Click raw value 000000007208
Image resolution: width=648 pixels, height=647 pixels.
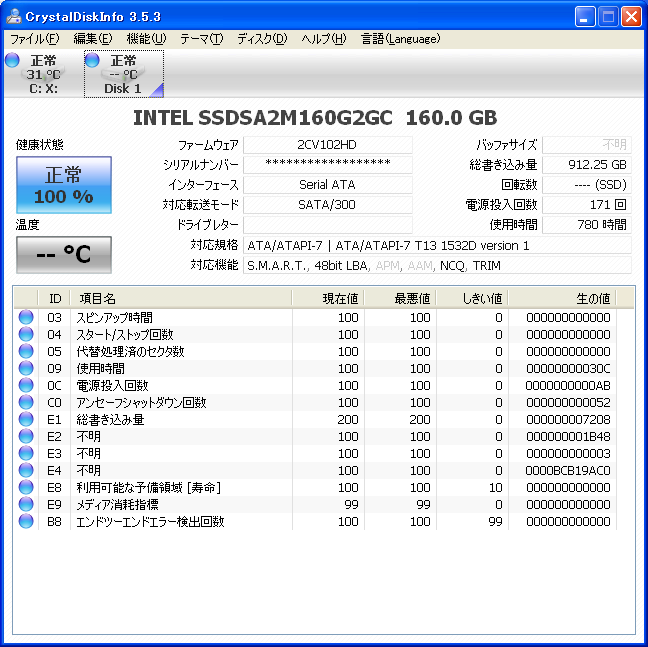(x=568, y=419)
